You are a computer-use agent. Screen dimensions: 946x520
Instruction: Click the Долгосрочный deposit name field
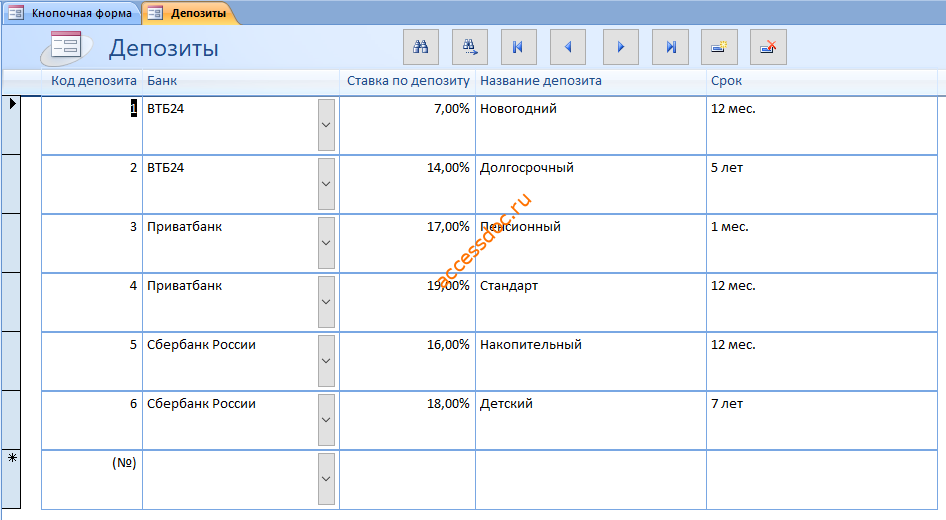tap(591, 184)
